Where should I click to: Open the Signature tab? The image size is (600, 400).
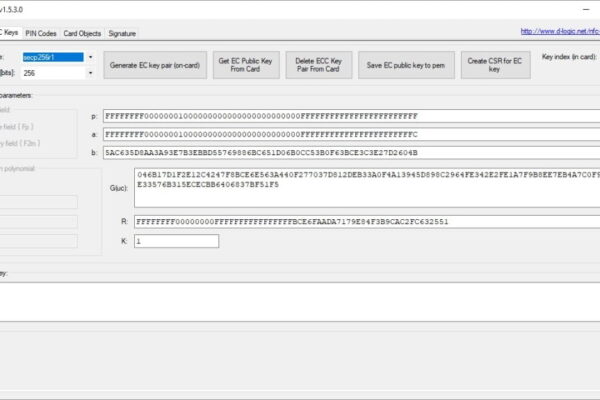click(122, 33)
